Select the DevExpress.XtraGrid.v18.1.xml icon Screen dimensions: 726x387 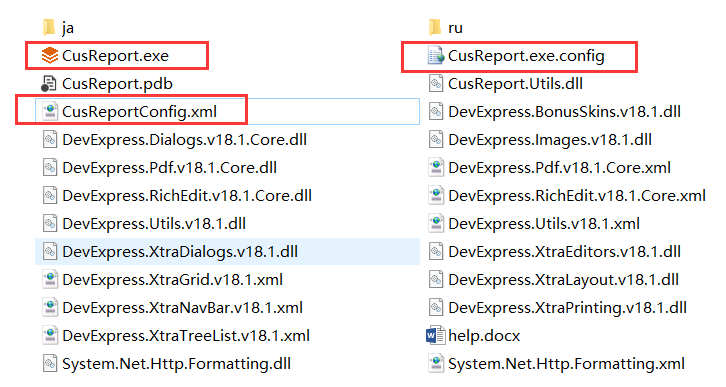pos(50,280)
